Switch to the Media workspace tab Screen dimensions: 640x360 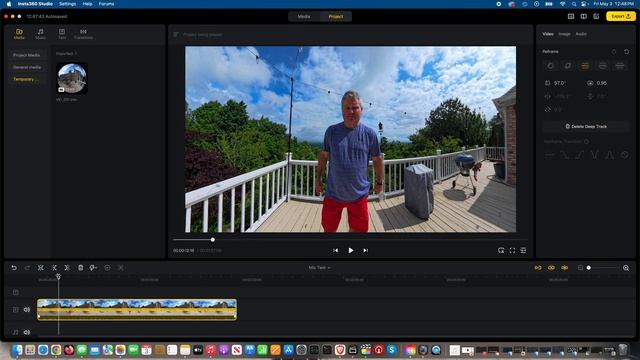pos(304,16)
